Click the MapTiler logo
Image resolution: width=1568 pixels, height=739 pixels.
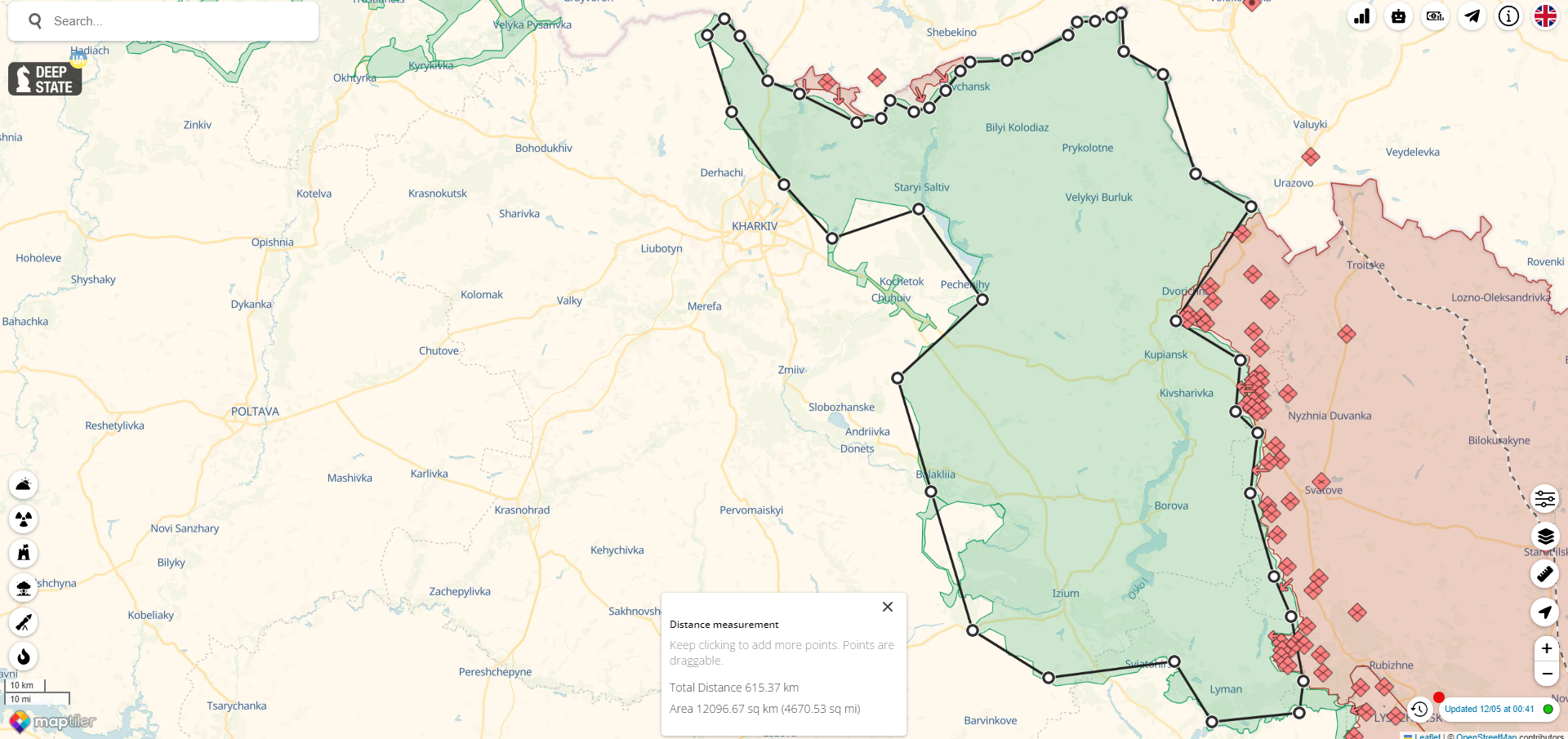[x=53, y=722]
